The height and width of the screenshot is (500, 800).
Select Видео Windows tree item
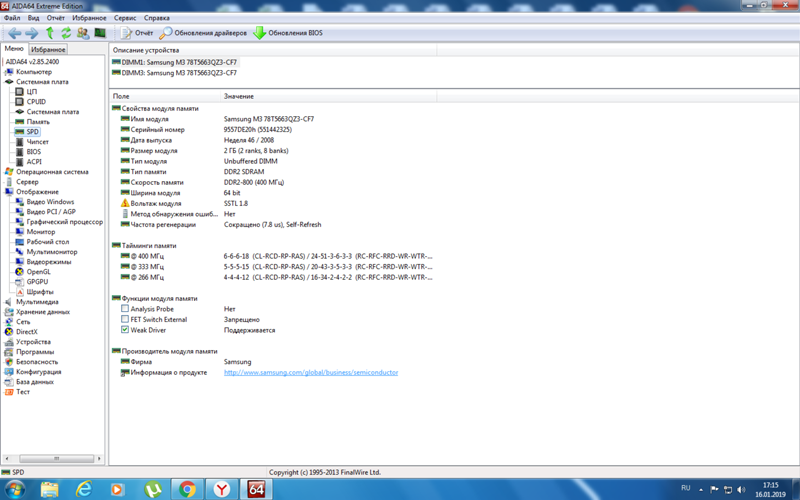click(x=50, y=202)
